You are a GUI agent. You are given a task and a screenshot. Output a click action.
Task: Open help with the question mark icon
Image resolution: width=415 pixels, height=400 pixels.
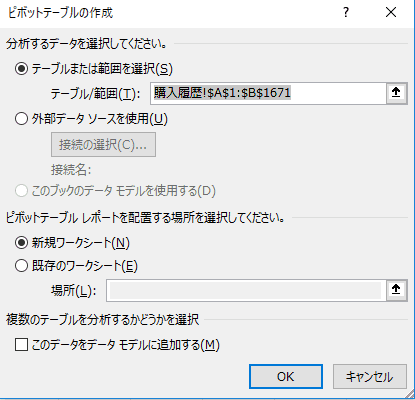coord(346,13)
